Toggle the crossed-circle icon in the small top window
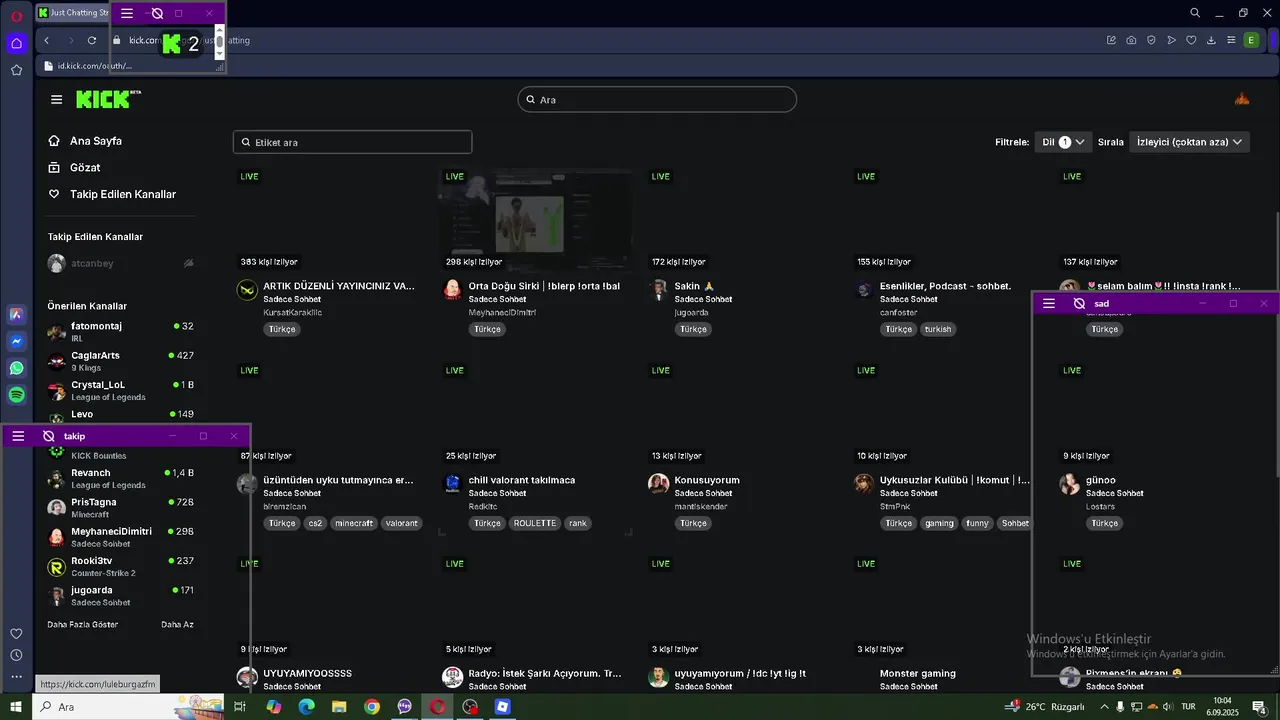Image resolution: width=1280 pixels, height=720 pixels. (157, 13)
